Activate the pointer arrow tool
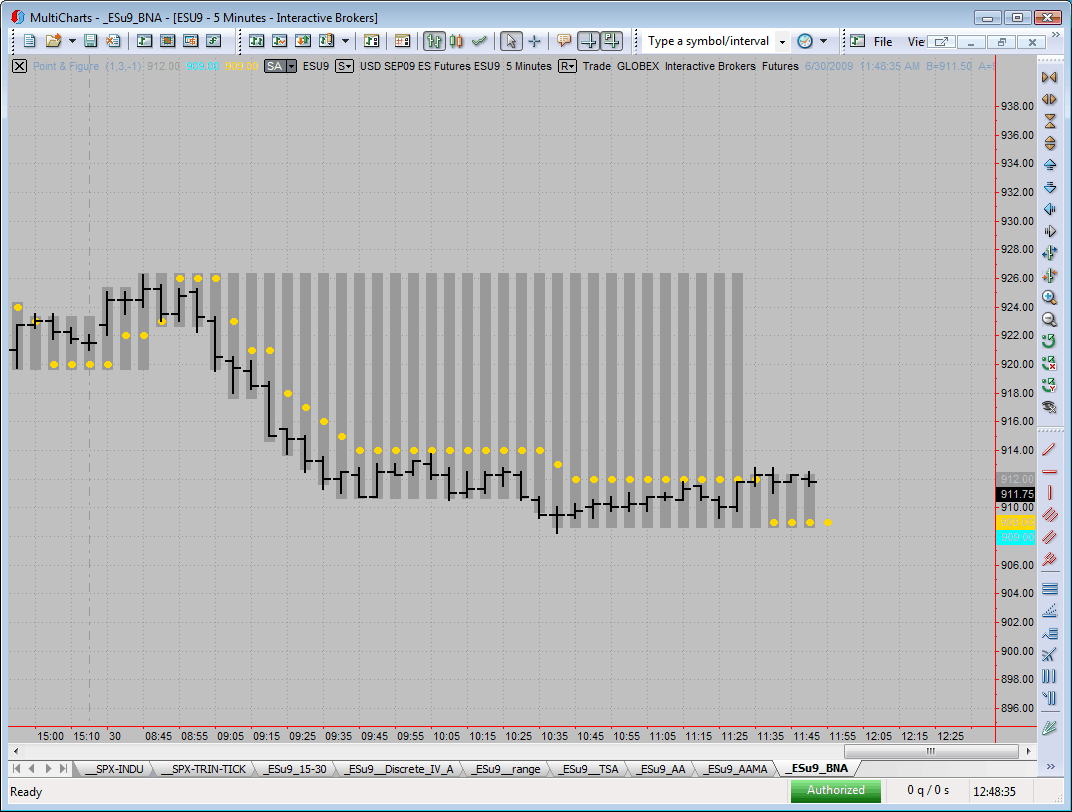This screenshot has height=812, width=1072. 511,41
